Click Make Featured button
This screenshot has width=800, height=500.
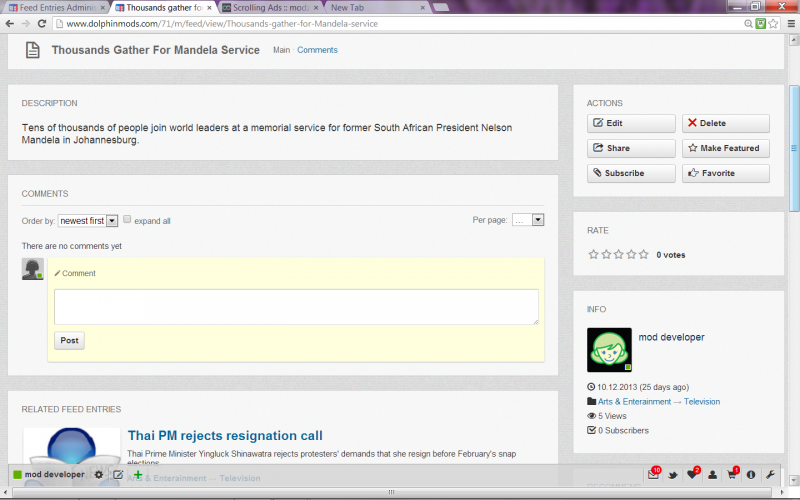pos(726,148)
